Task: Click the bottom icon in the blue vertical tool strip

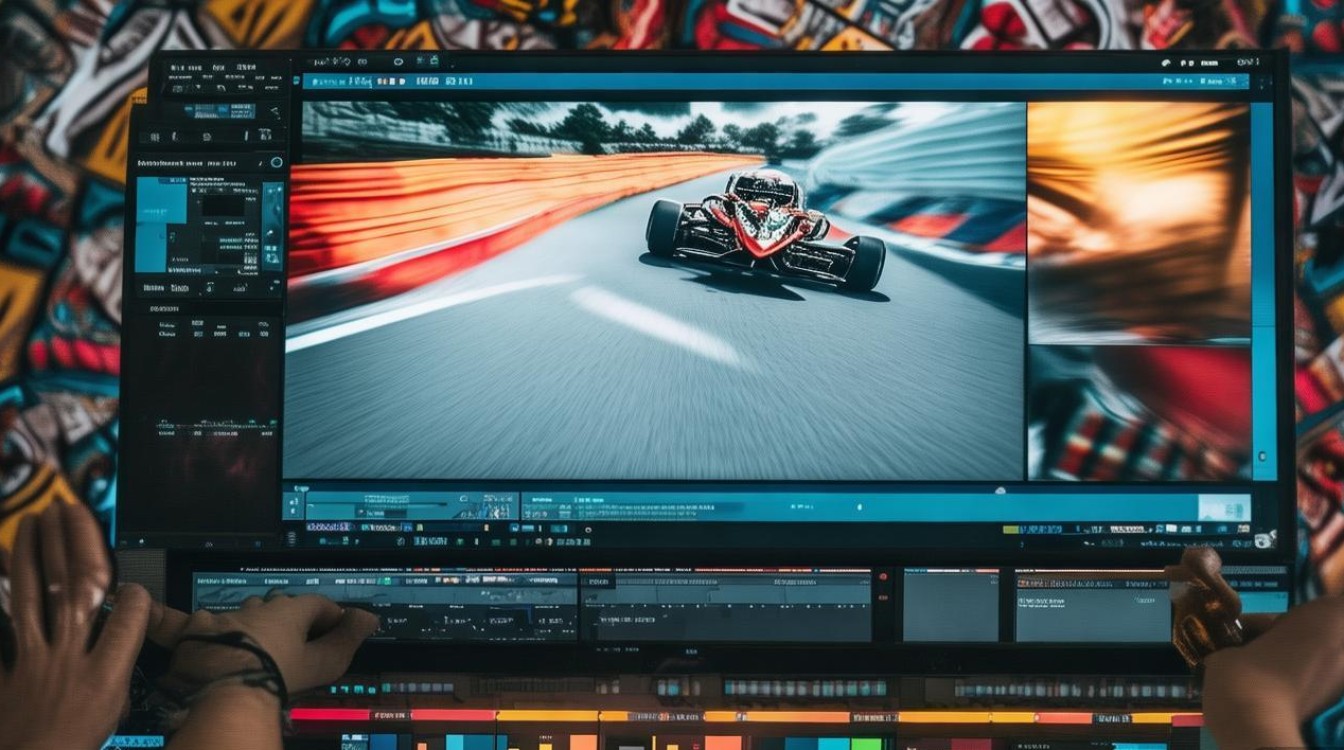Action: click(271, 257)
